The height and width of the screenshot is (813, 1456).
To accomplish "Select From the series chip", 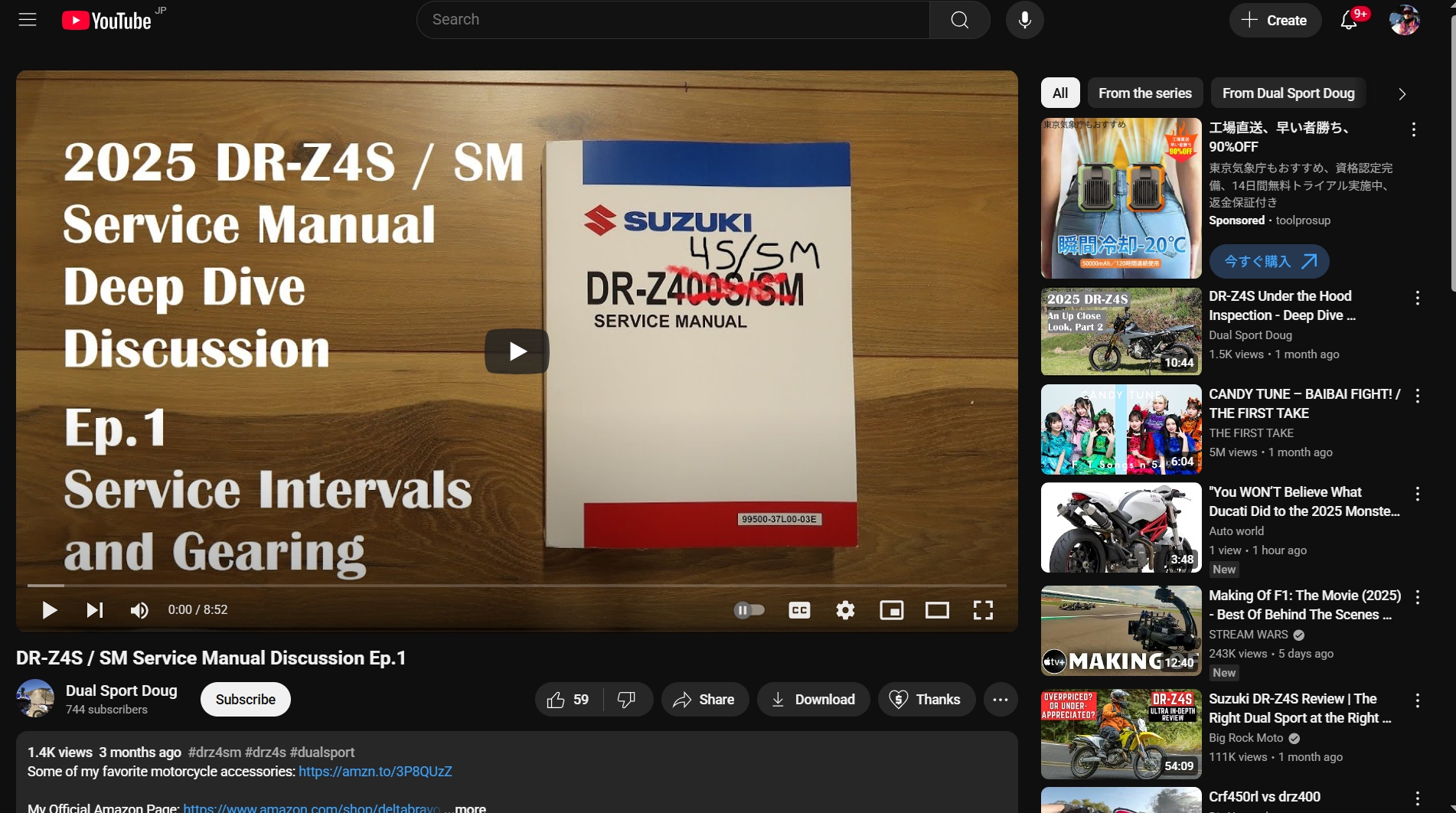I will tap(1144, 93).
